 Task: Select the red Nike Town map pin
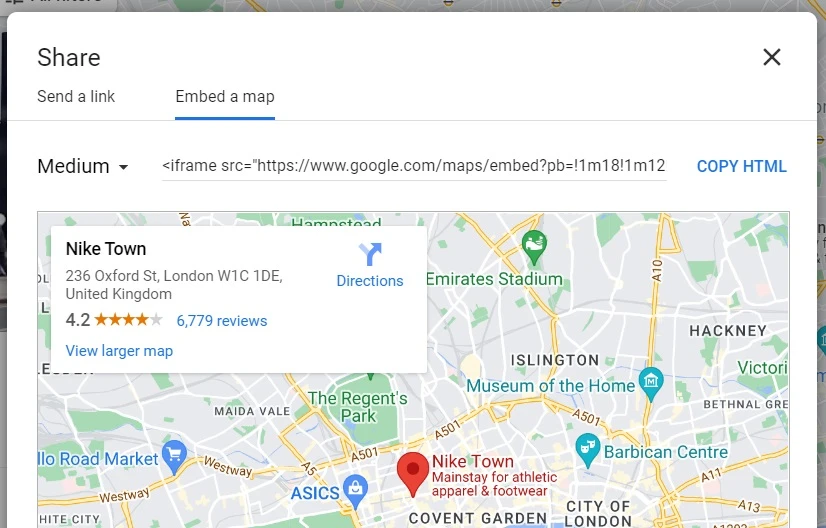(412, 474)
